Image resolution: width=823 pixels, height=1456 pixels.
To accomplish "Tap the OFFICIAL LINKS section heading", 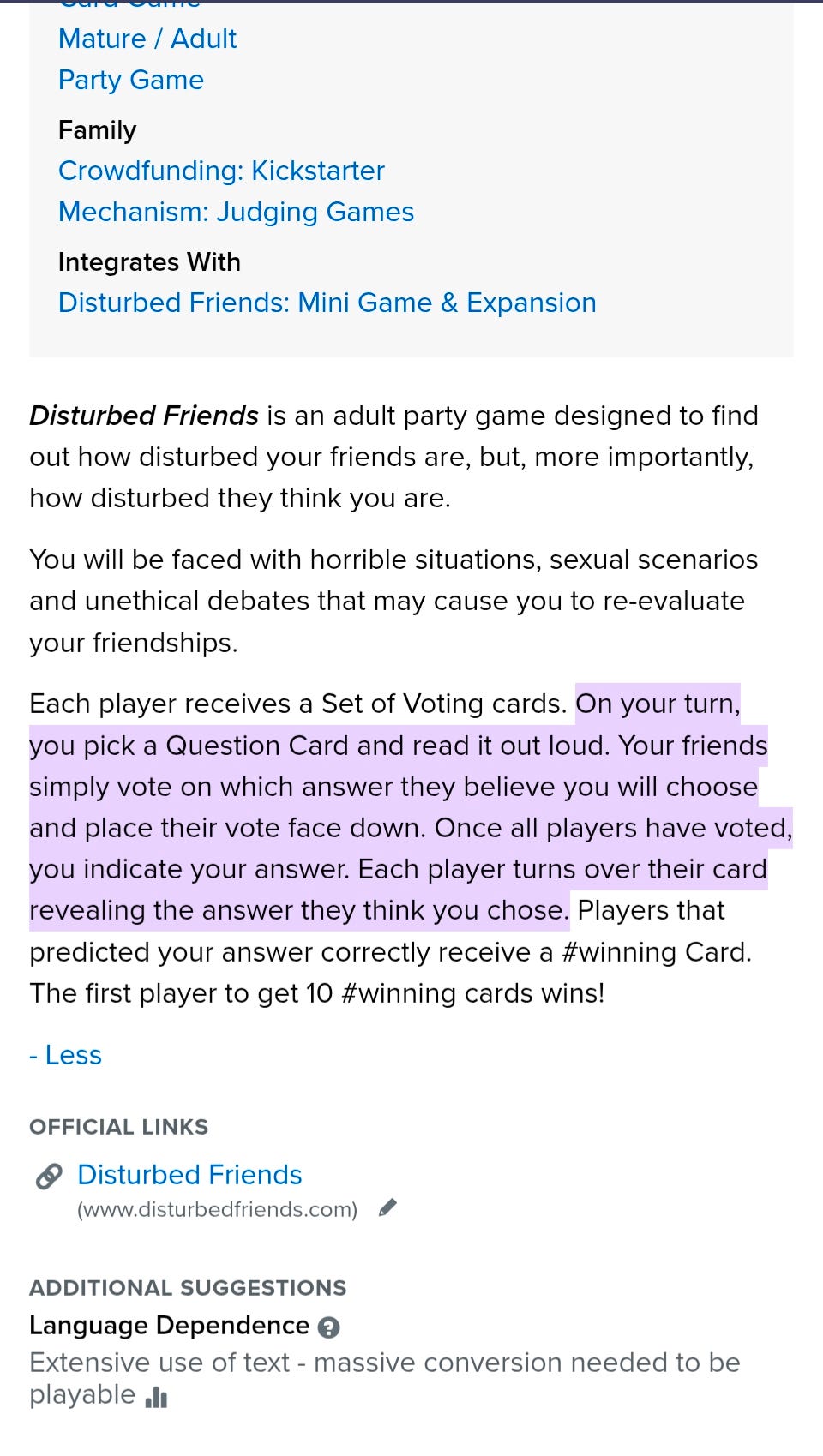I will point(118,1127).
